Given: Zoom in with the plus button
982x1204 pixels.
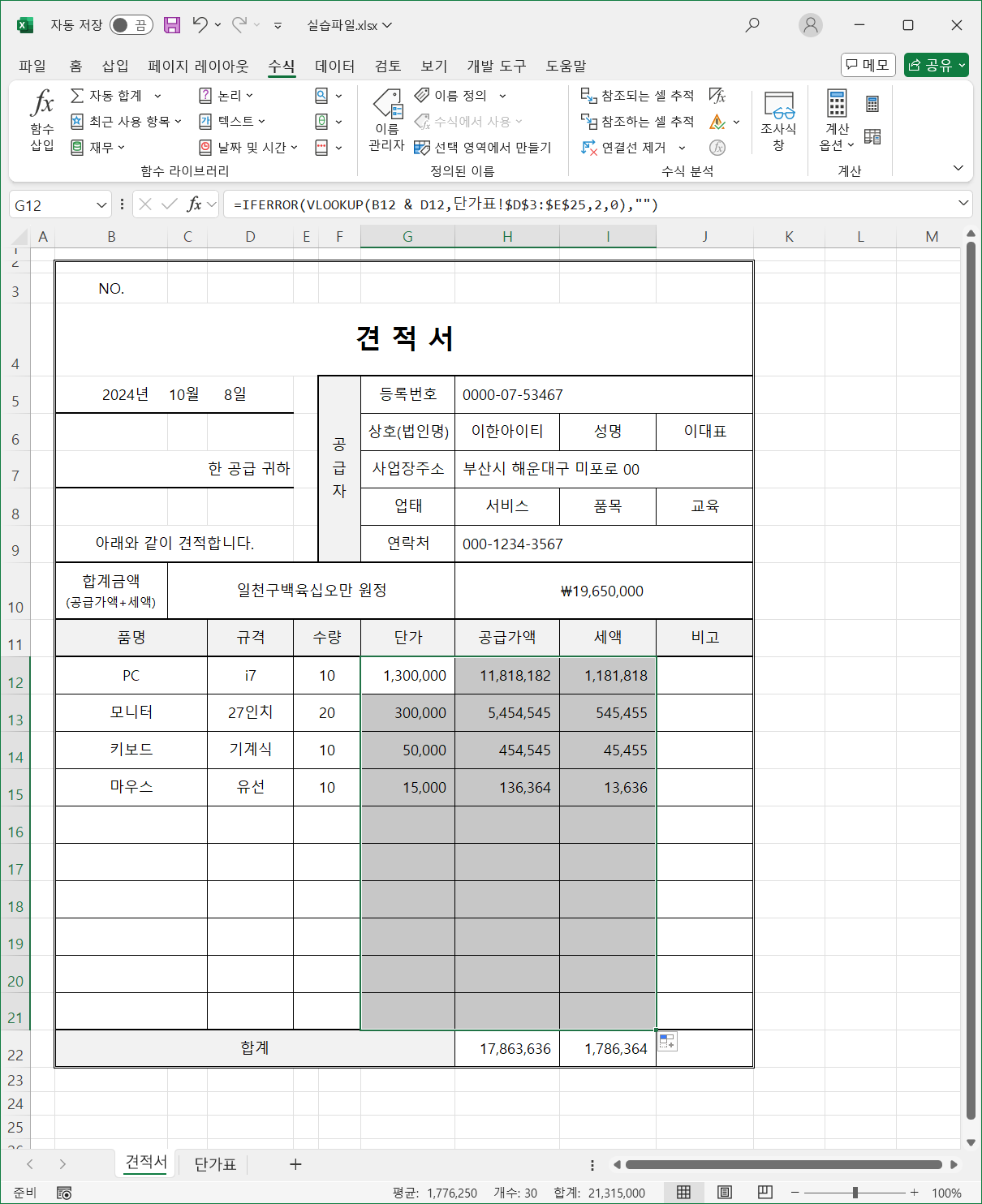Looking at the screenshot, I should pyautogui.click(x=914, y=1193).
